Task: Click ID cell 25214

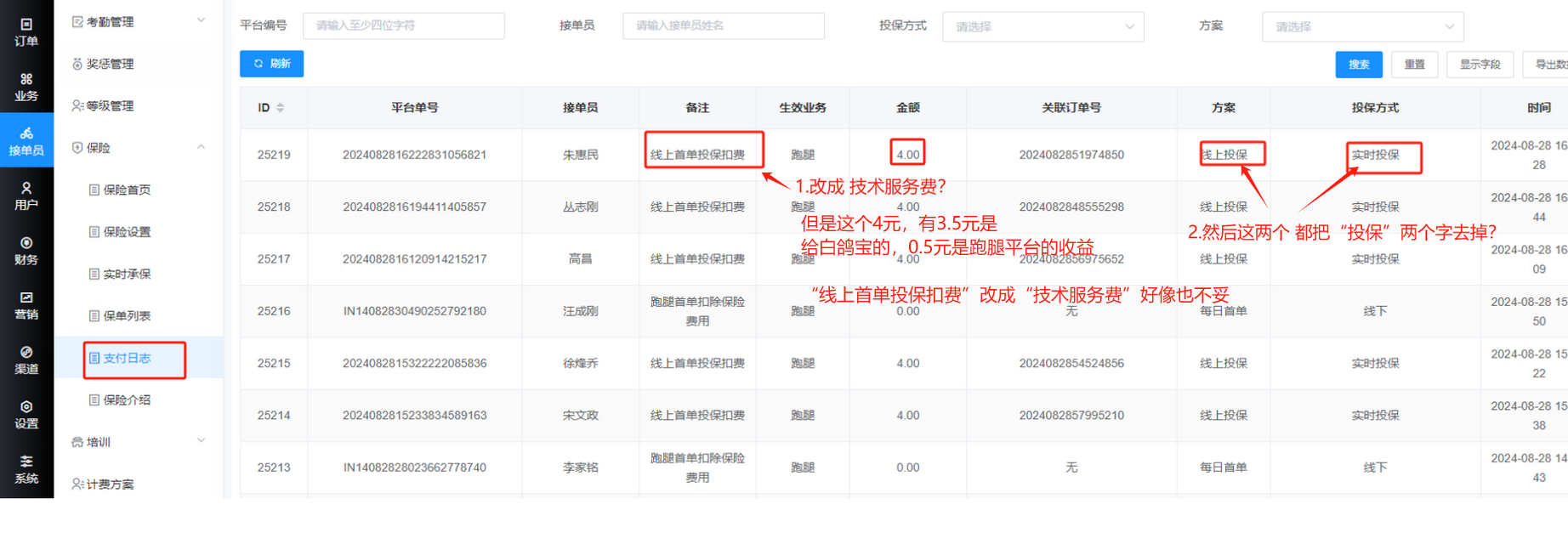Action: 274,415
